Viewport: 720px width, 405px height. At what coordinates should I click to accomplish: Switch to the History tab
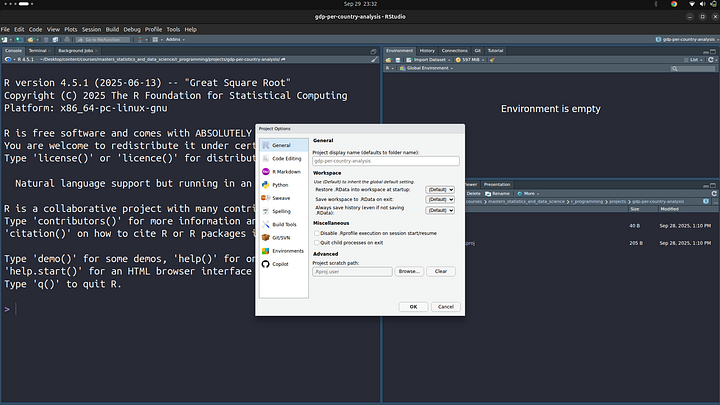click(x=427, y=51)
